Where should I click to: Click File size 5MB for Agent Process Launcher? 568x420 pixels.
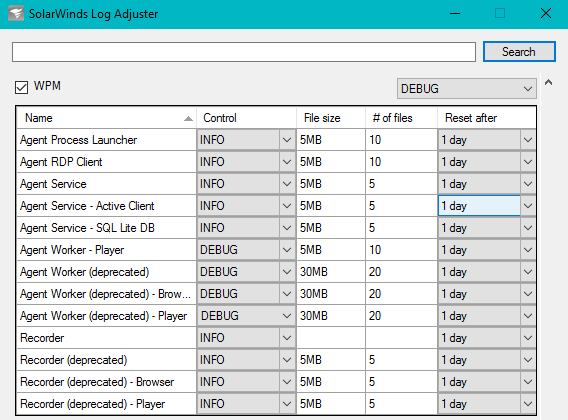point(331,140)
